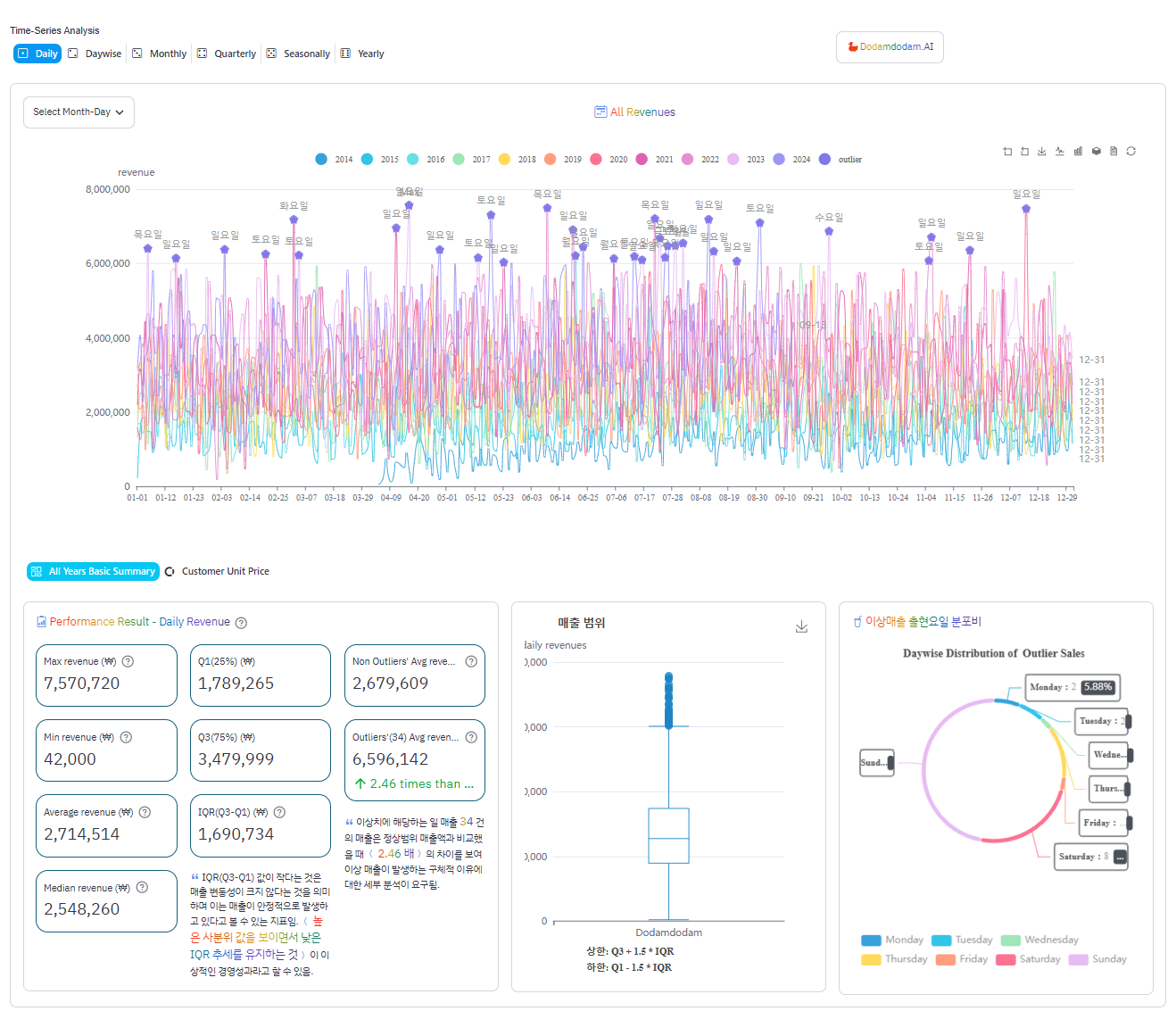This screenshot has height=1011, width=1176.
Task: Click the Saturday label box on donut chart
Action: pyautogui.click(x=1090, y=857)
